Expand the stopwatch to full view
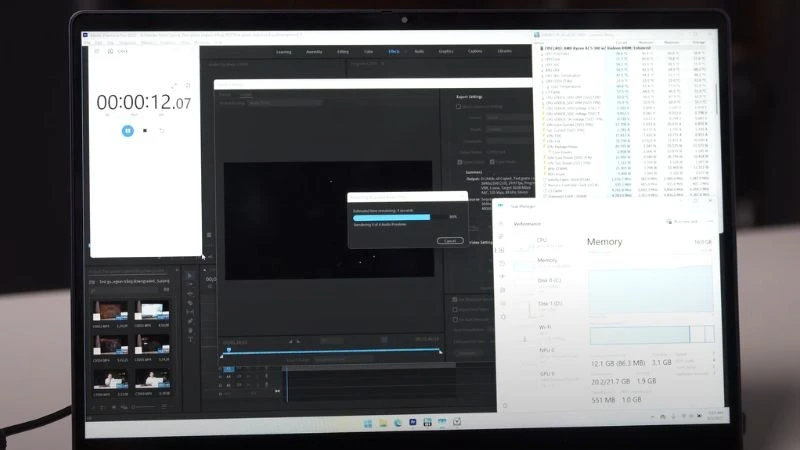 coord(174,86)
